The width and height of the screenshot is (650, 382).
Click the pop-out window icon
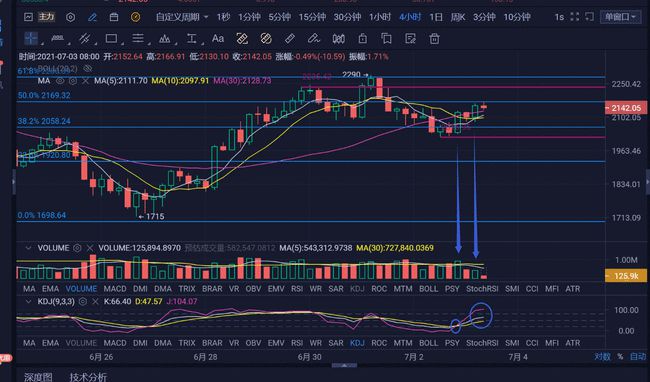pyautogui.click(x=589, y=17)
